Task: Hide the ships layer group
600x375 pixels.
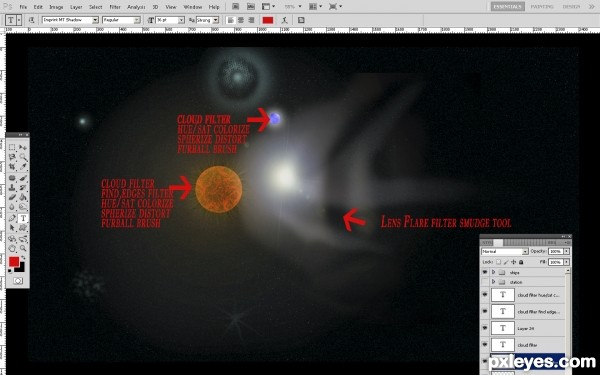Action: pyautogui.click(x=485, y=272)
